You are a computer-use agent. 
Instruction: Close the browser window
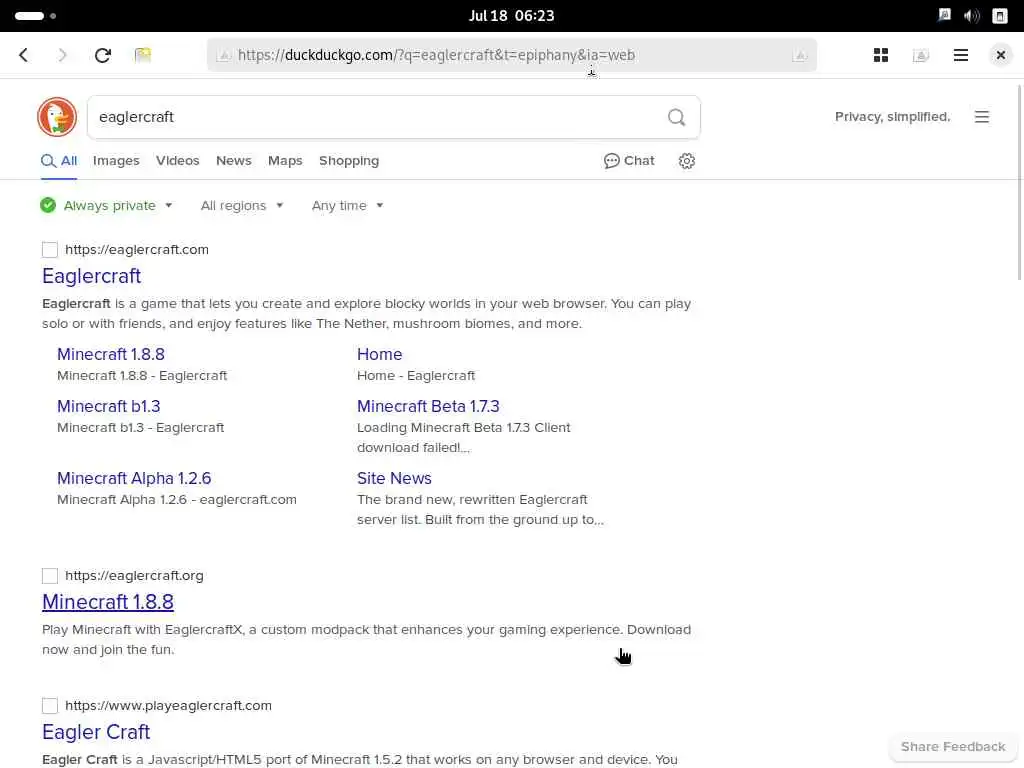coord(1000,56)
